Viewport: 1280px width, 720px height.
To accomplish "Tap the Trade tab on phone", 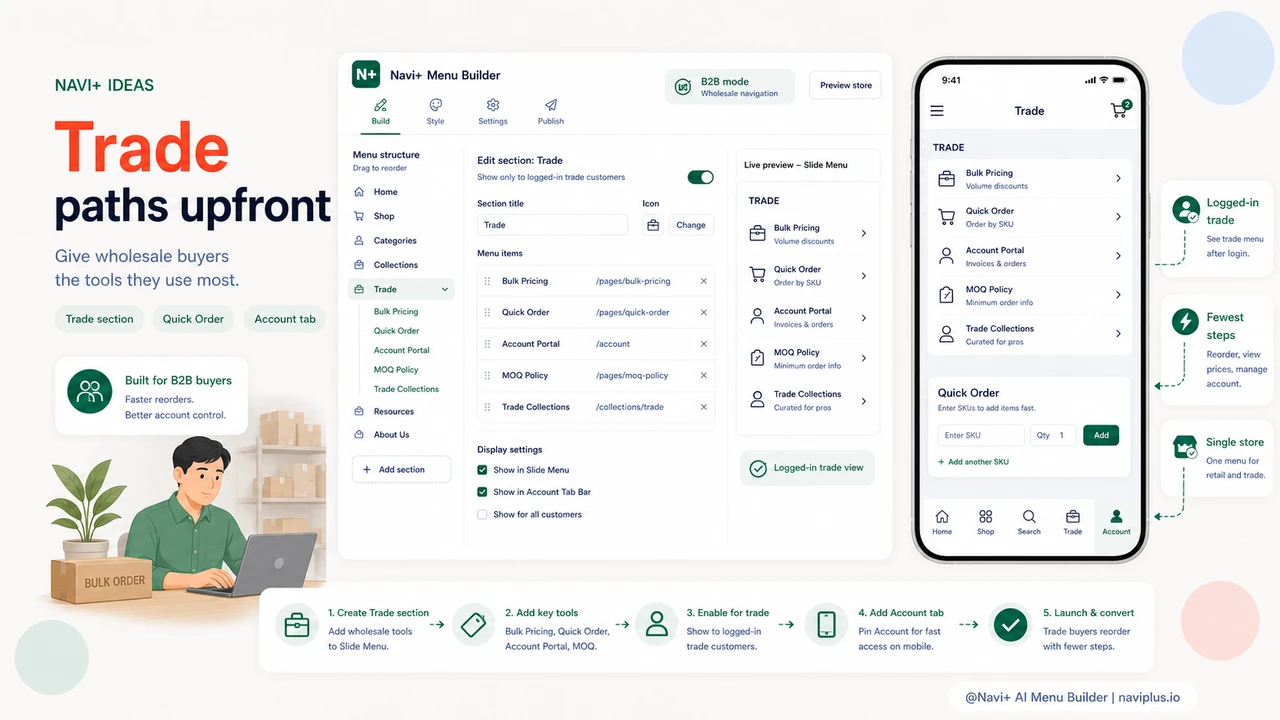I will click(x=1073, y=522).
